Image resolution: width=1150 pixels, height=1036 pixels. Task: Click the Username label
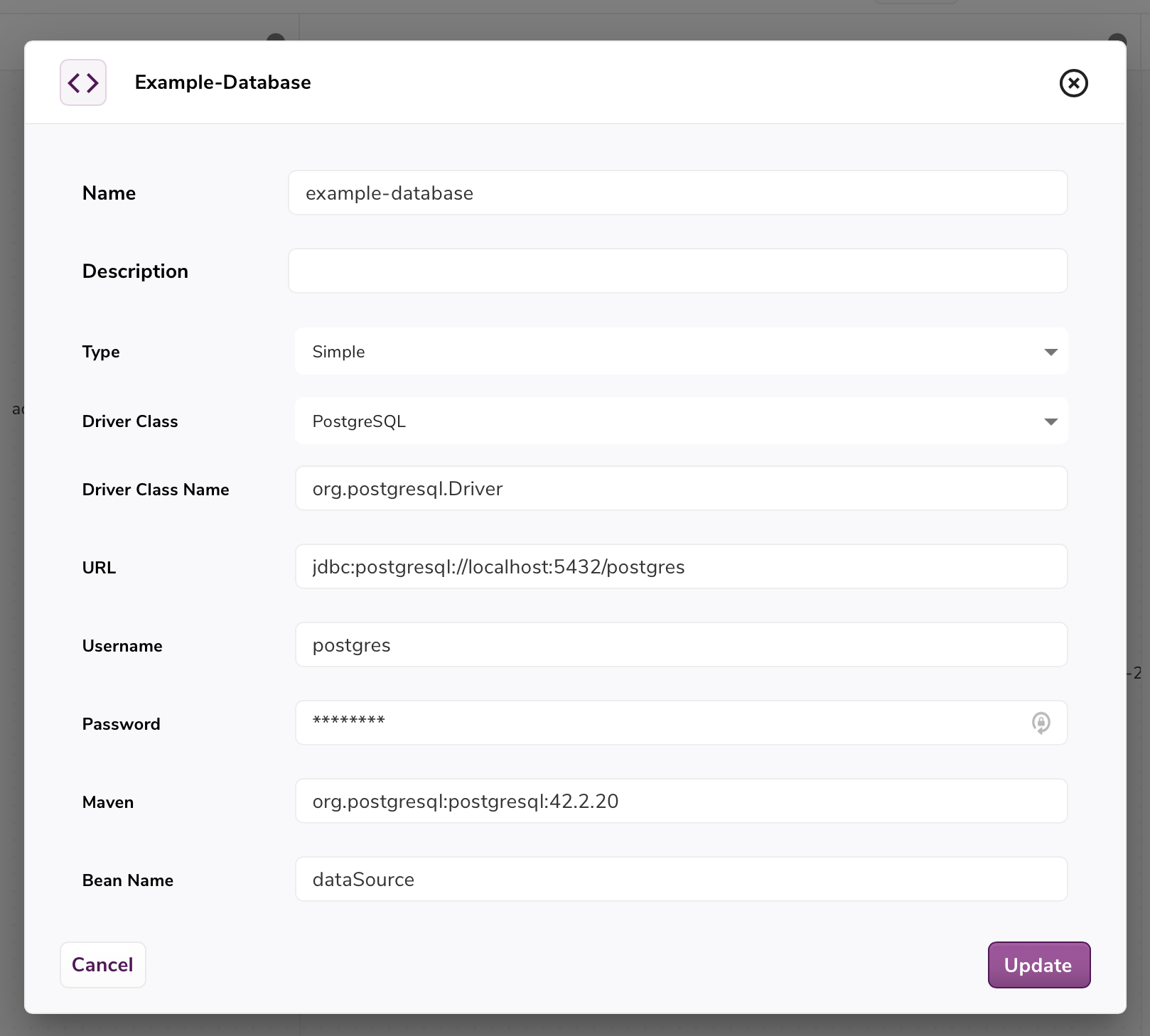[x=122, y=646]
